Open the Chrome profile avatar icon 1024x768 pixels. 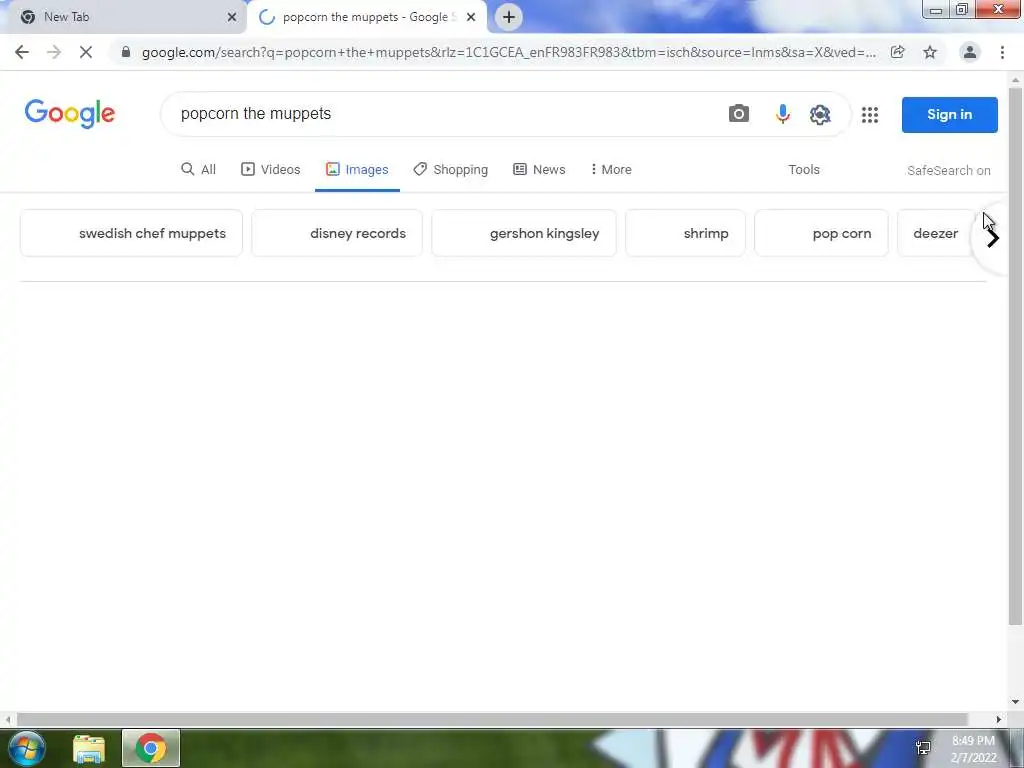[x=970, y=52]
